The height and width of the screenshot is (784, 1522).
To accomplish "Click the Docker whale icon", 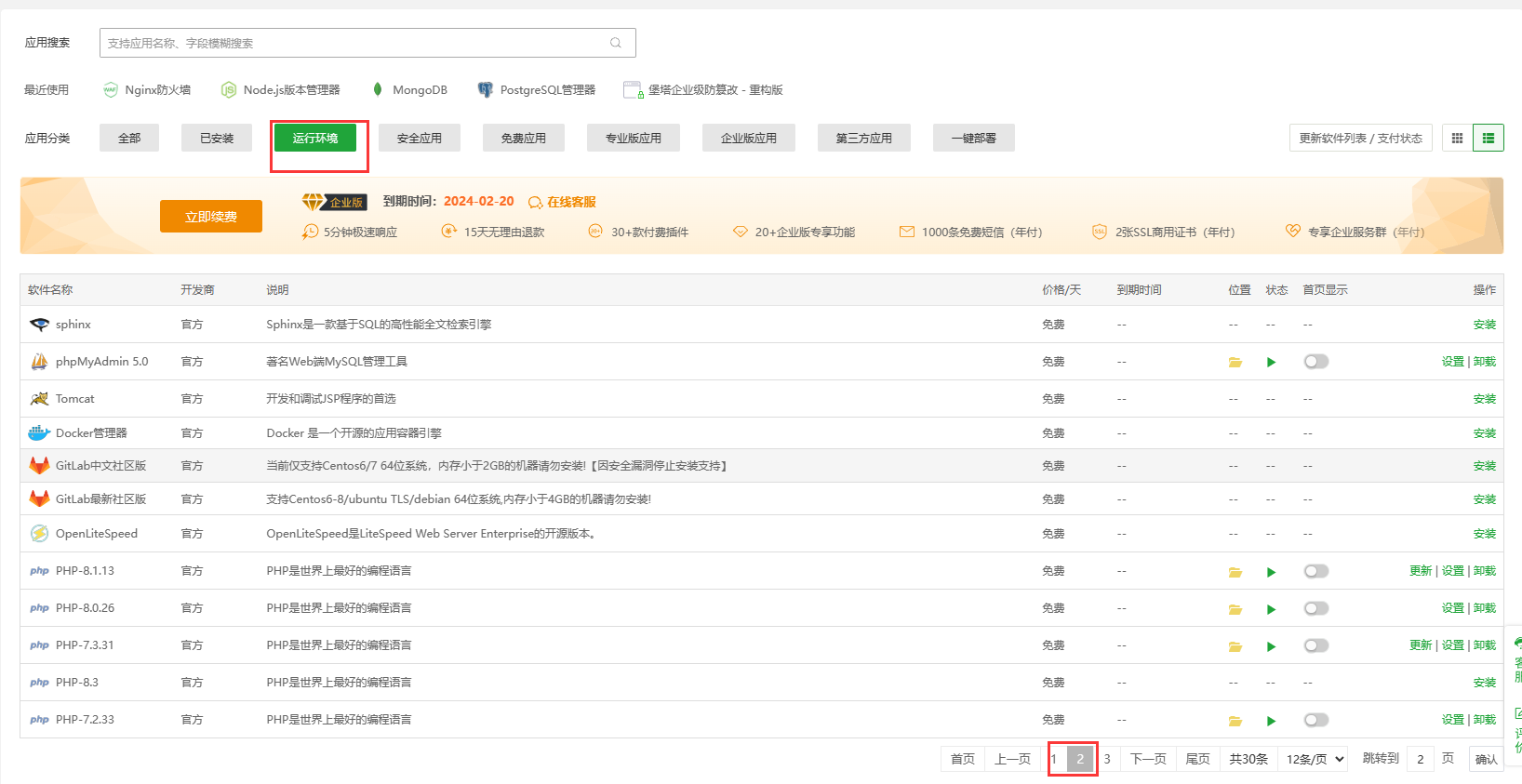I will click(39, 433).
